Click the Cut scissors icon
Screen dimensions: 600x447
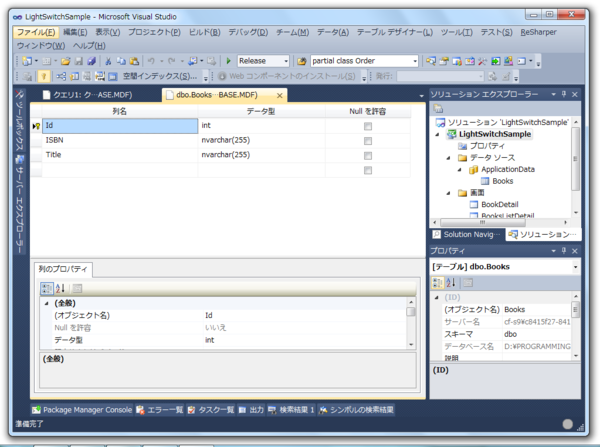coord(108,61)
